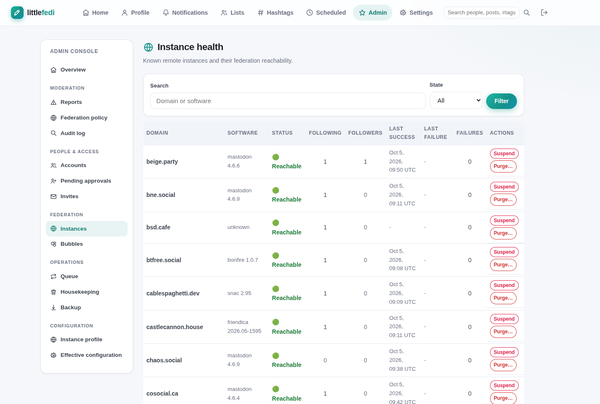Image resolution: width=600 pixels, height=404 pixels.
Task: Focus the top search people, posts field
Action: pyautogui.click(x=481, y=13)
